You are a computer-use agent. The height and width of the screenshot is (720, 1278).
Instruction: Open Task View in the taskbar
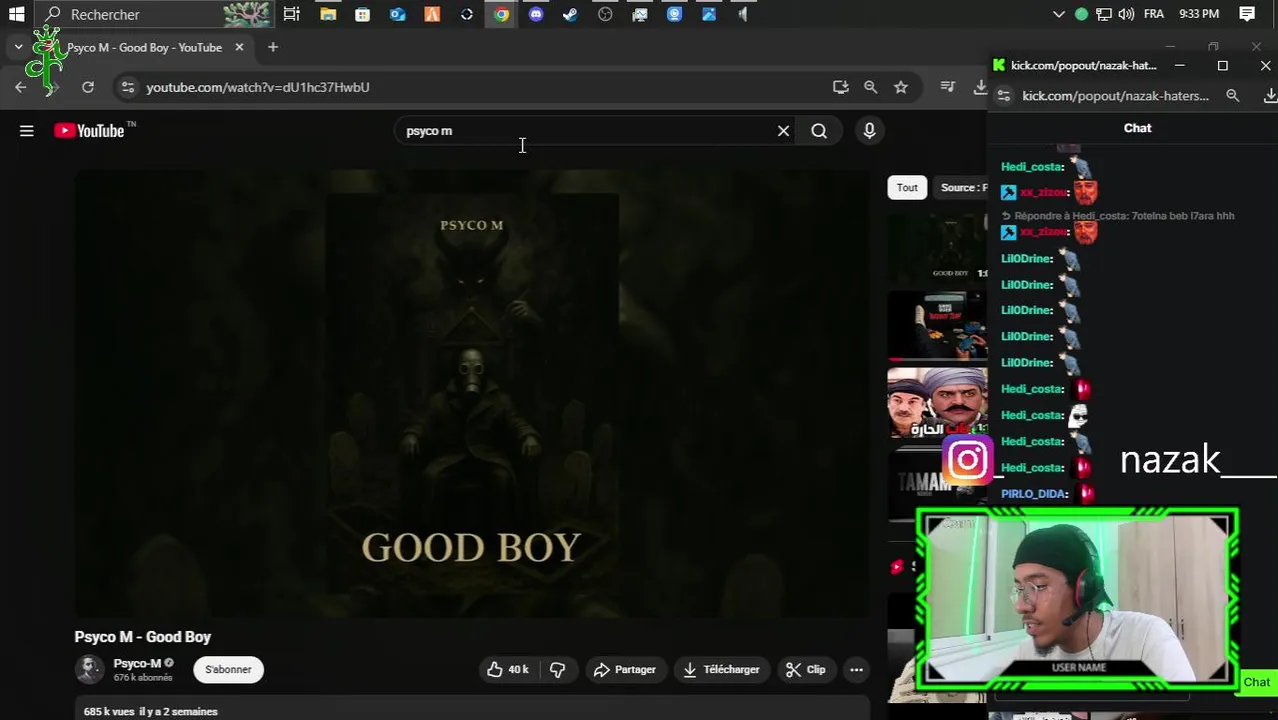click(291, 14)
